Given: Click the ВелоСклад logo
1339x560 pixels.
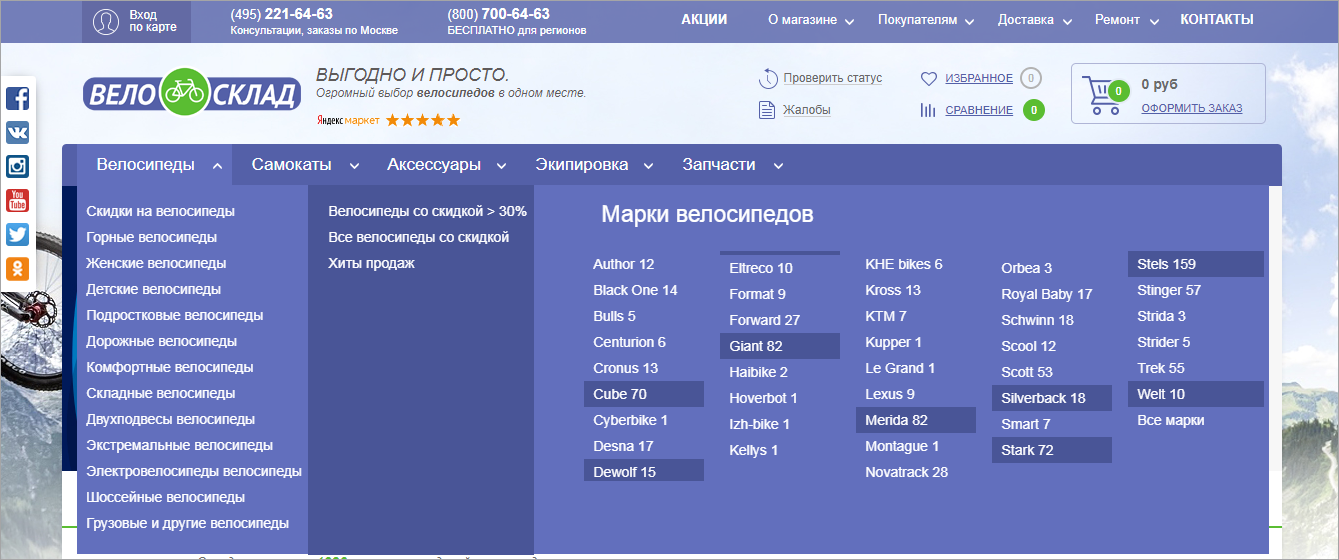Looking at the screenshot, I should (191, 92).
